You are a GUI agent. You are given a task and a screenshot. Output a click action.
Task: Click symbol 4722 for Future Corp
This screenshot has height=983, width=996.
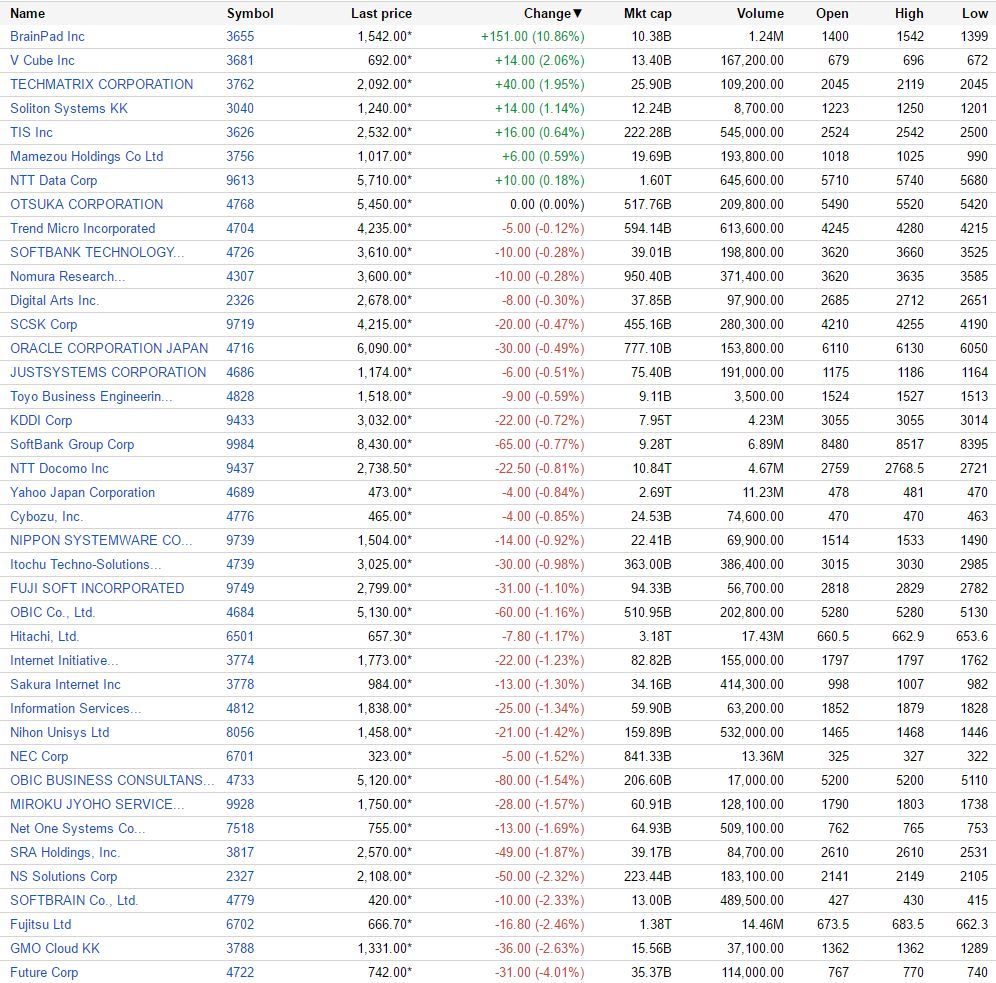(240, 973)
